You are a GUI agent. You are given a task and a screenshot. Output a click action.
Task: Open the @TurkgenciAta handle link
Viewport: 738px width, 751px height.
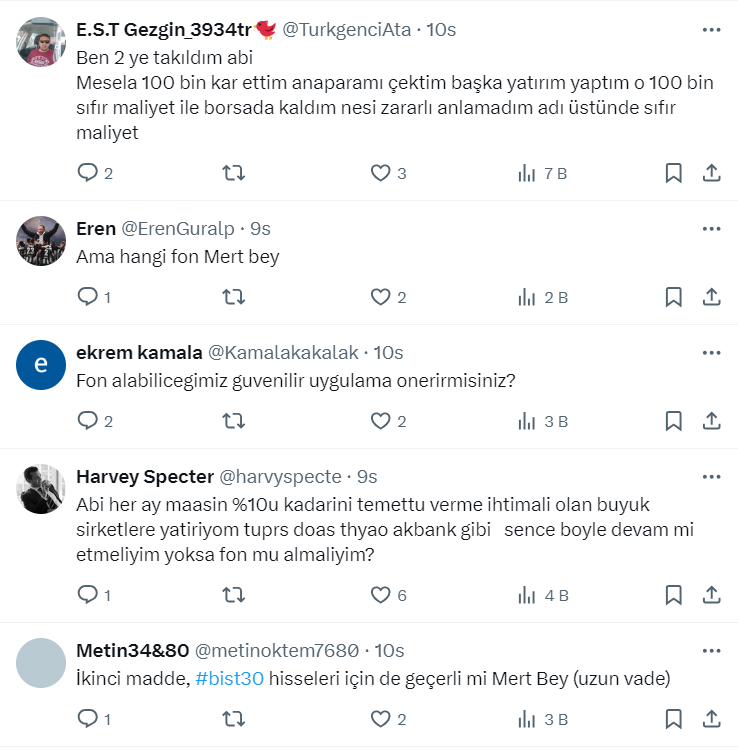pos(347,30)
